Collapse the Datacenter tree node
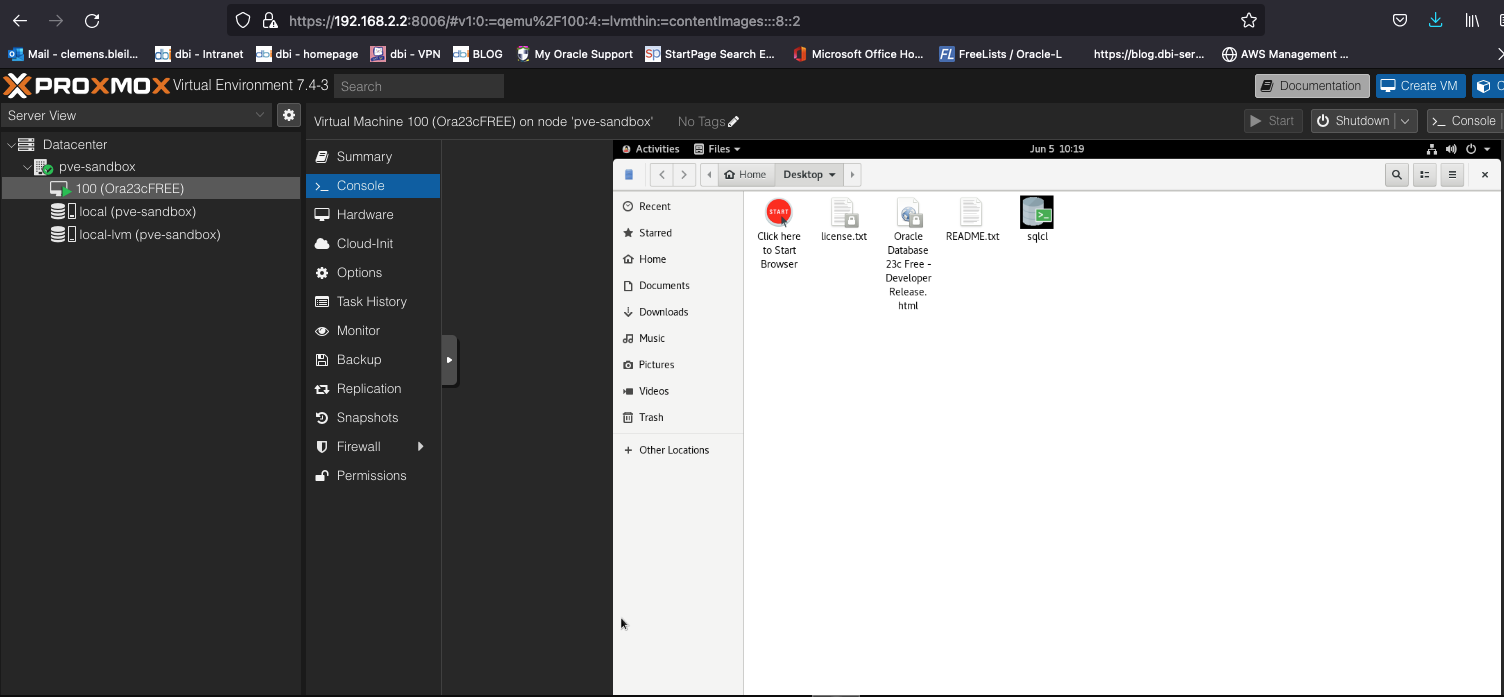Viewport: 1504px width, 697px height. pos(11,145)
